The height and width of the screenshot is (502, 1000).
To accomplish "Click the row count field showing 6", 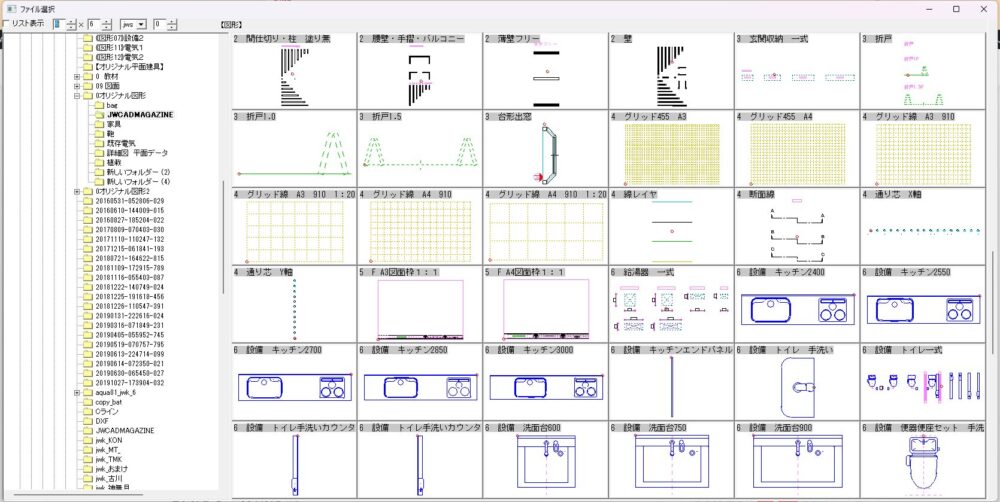I will point(94,21).
